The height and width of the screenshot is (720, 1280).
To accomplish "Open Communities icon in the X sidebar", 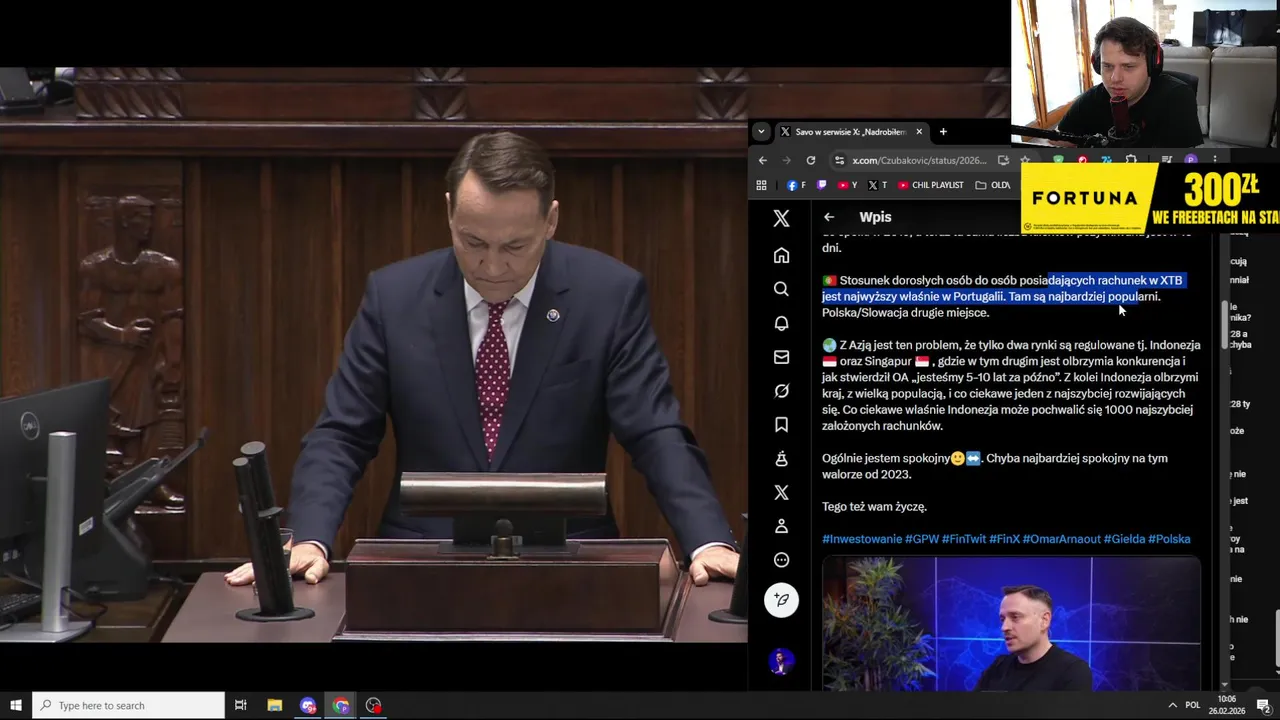I will click(x=781, y=459).
